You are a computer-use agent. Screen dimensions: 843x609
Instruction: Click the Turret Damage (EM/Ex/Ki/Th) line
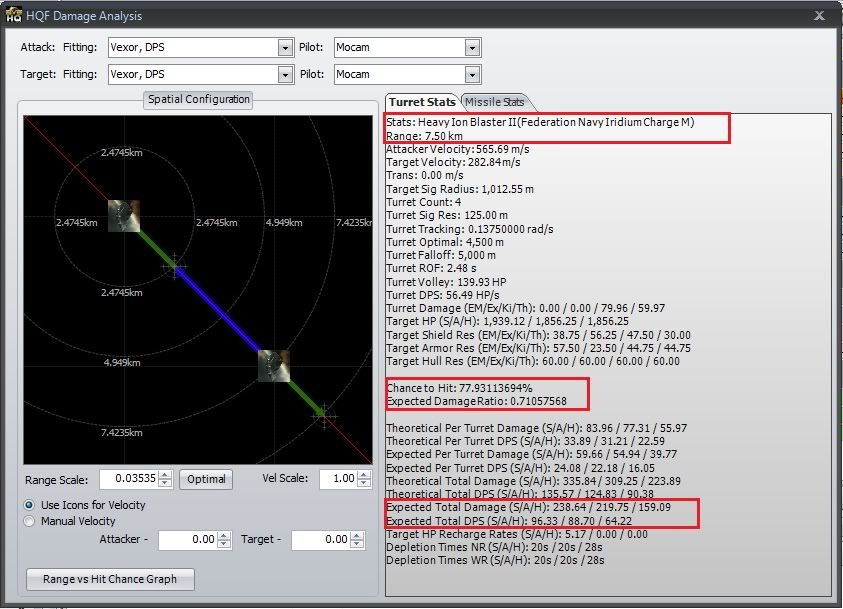click(x=525, y=309)
